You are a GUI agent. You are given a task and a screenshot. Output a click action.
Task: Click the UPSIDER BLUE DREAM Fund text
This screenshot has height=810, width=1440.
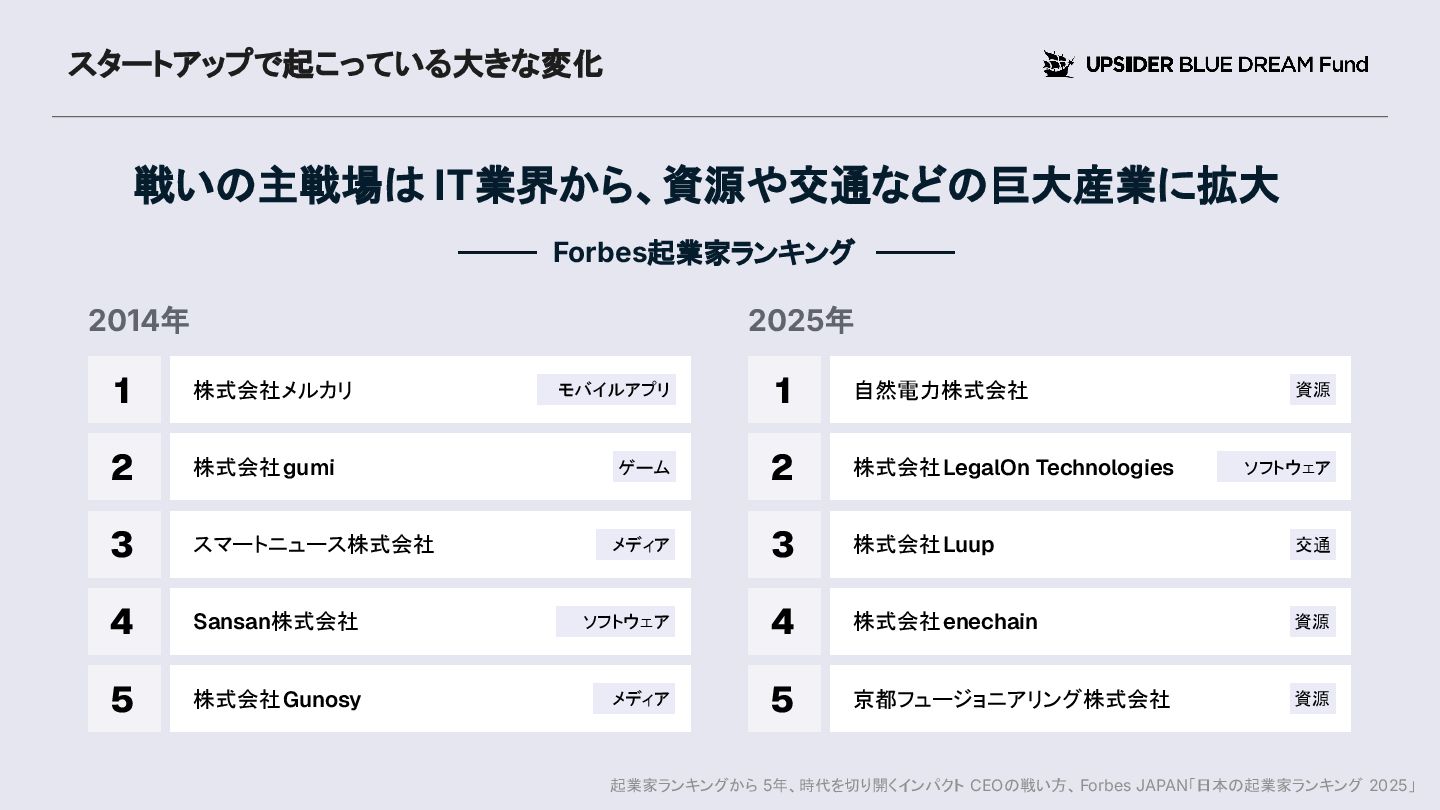1227,65
